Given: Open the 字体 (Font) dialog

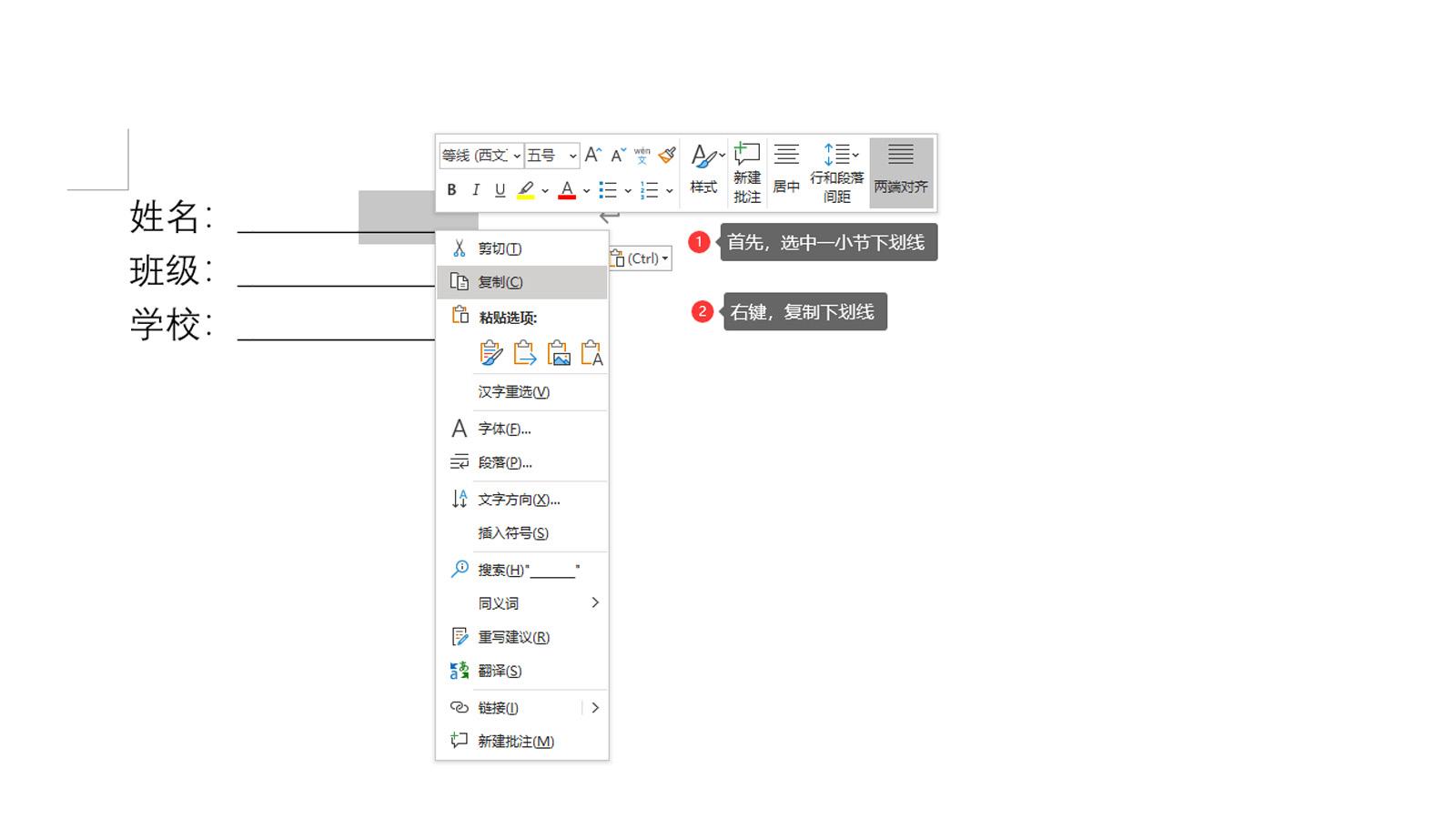Looking at the screenshot, I should pos(503,428).
